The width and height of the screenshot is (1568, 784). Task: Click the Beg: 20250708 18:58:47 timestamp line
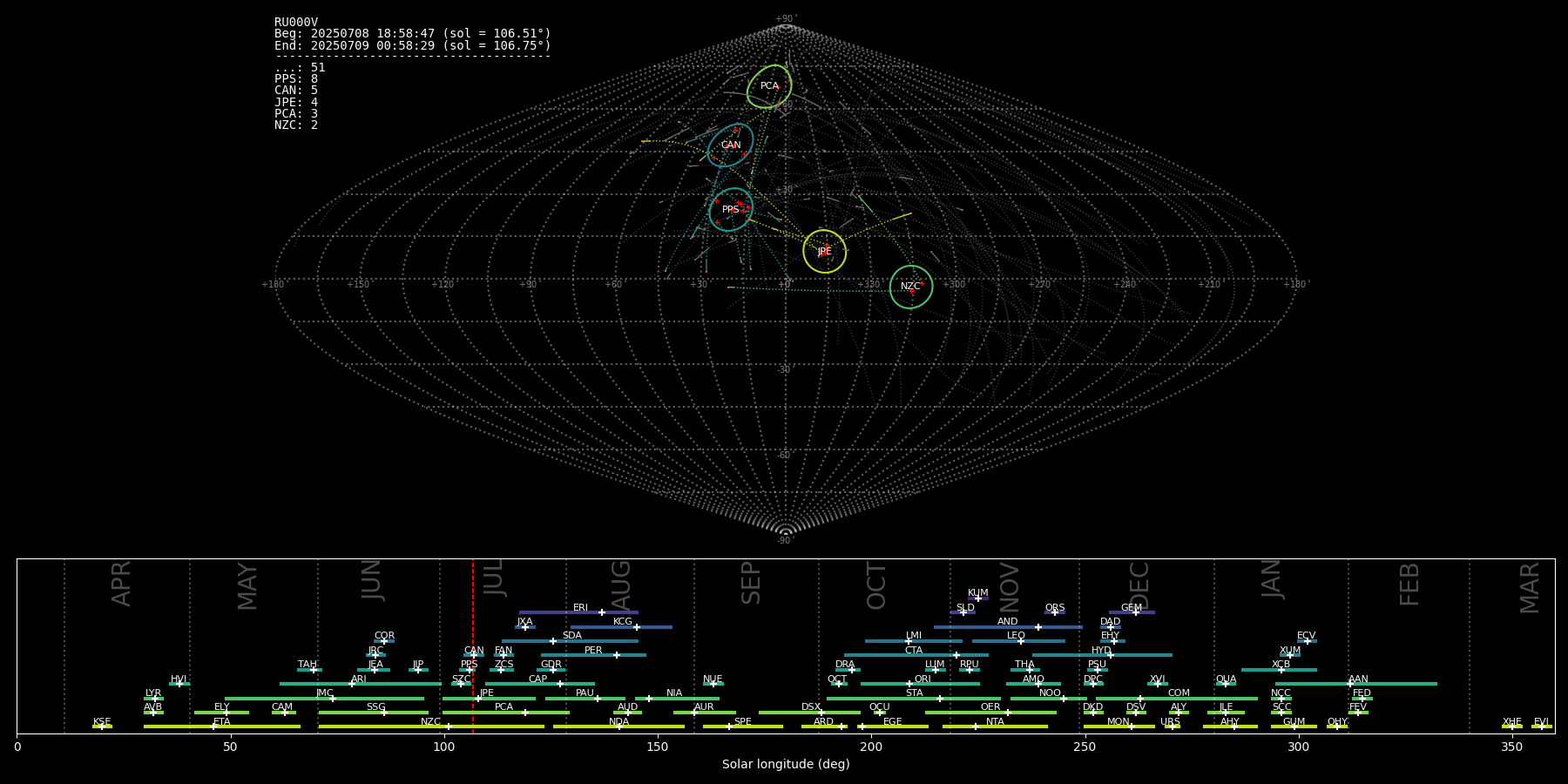click(x=413, y=34)
